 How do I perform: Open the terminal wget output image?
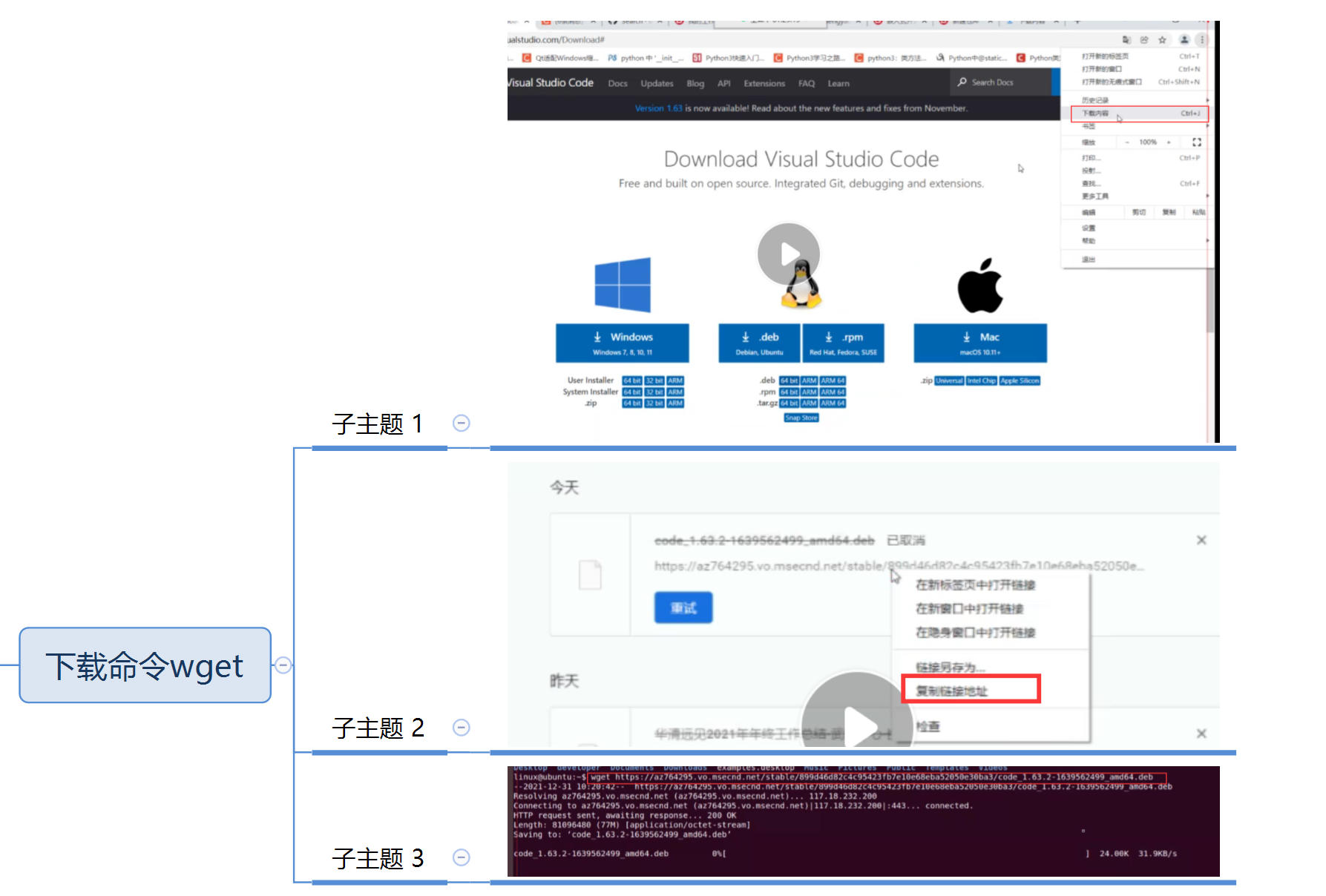pos(863,821)
